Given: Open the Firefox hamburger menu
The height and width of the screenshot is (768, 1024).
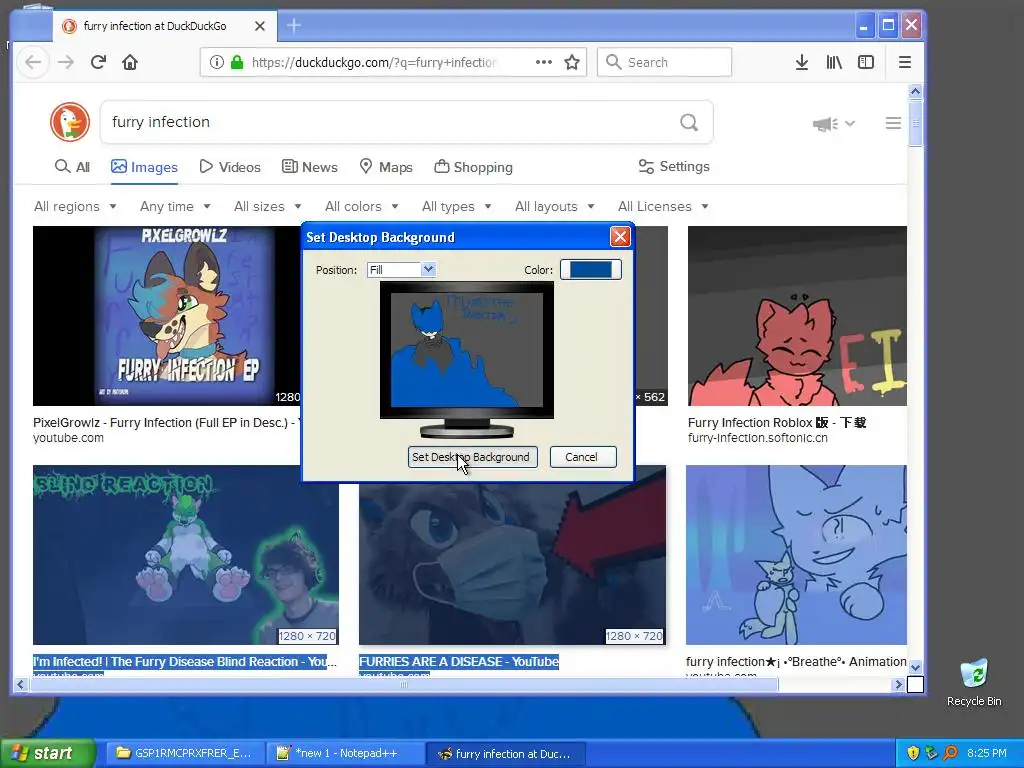Looking at the screenshot, I should [x=904, y=62].
